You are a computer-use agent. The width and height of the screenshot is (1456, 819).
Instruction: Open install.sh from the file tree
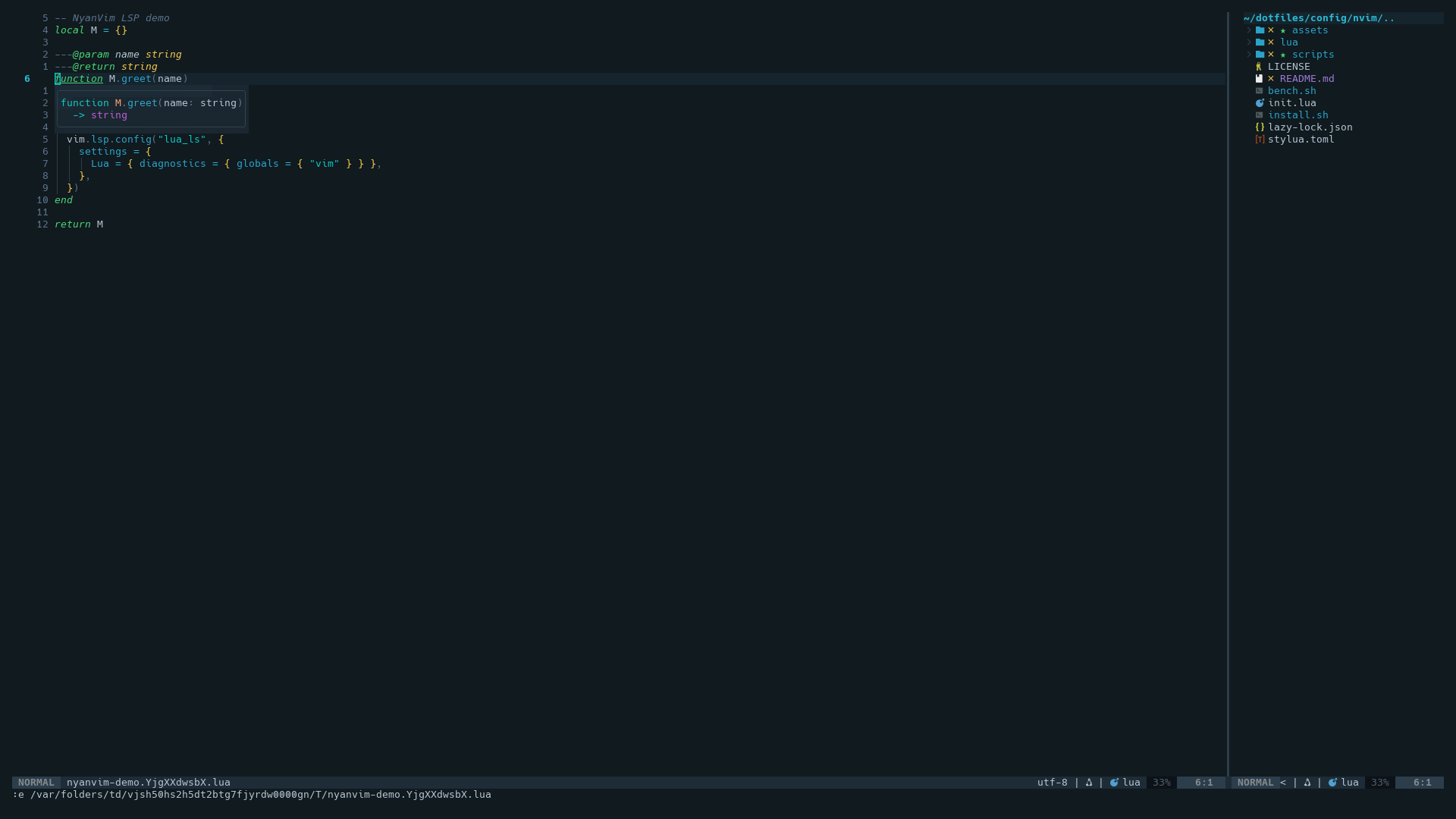coord(1298,115)
